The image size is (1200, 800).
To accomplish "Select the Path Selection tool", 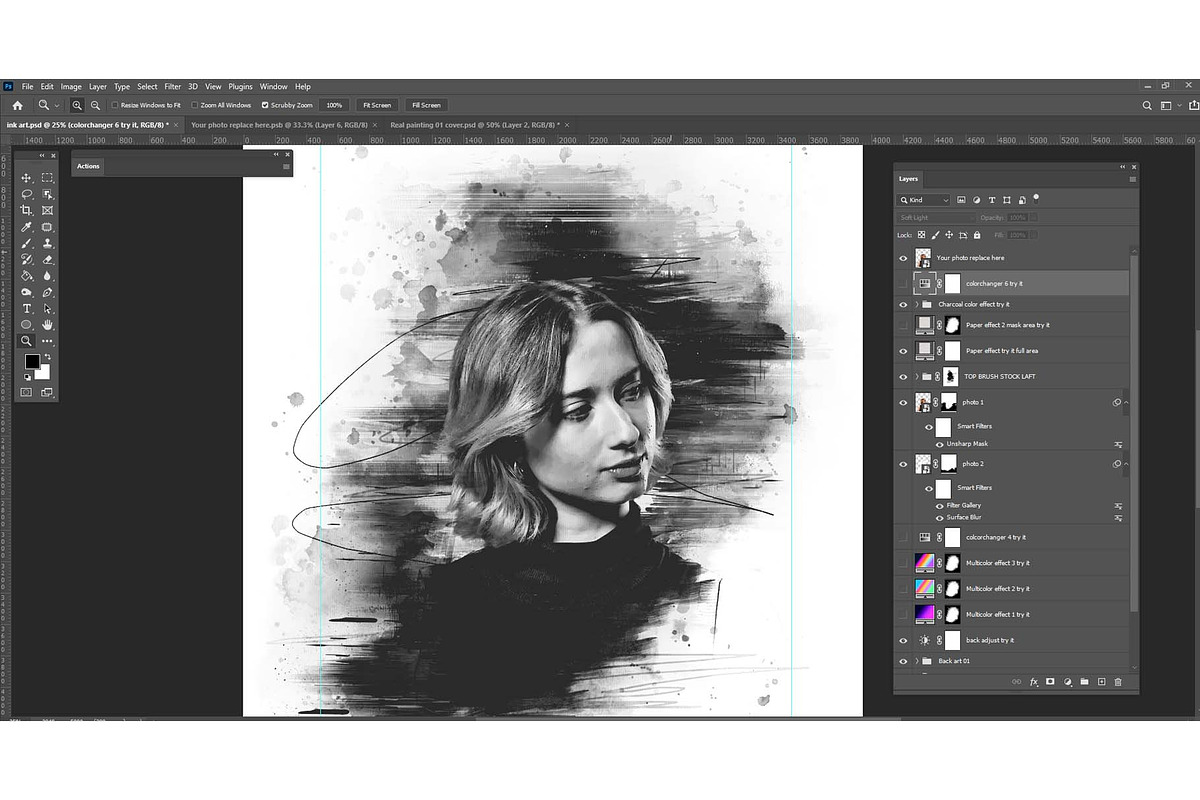I will pos(47,308).
